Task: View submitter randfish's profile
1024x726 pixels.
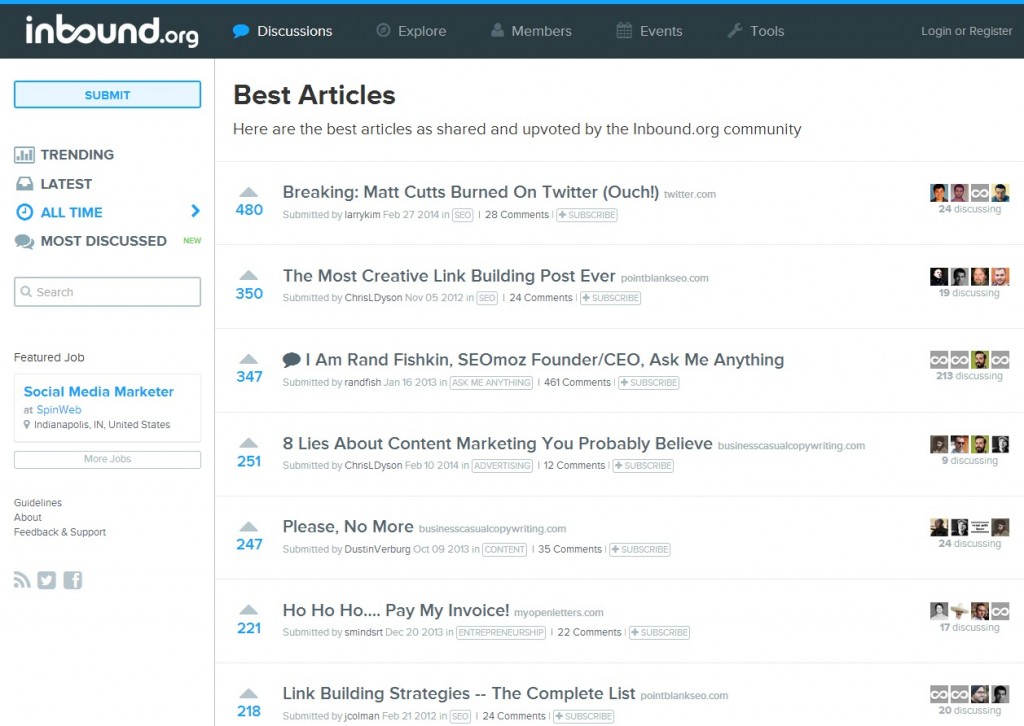Action: pos(362,383)
